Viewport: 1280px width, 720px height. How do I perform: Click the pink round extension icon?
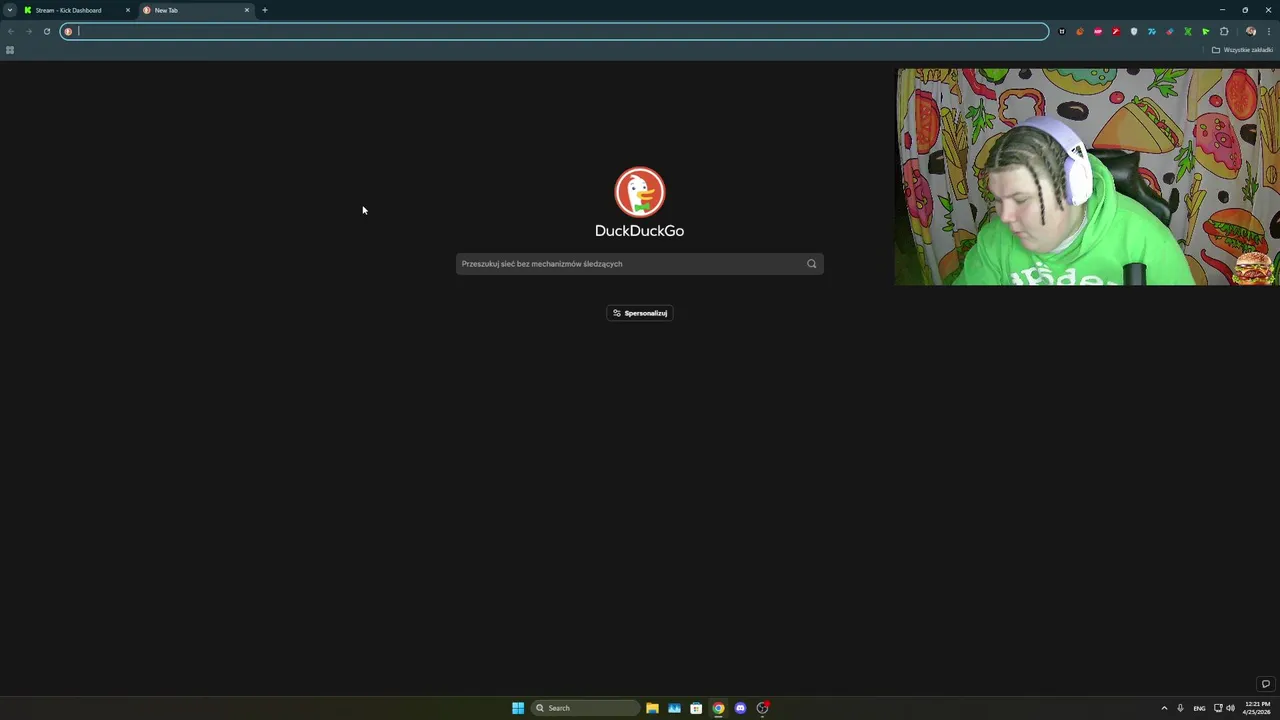pos(1098,31)
